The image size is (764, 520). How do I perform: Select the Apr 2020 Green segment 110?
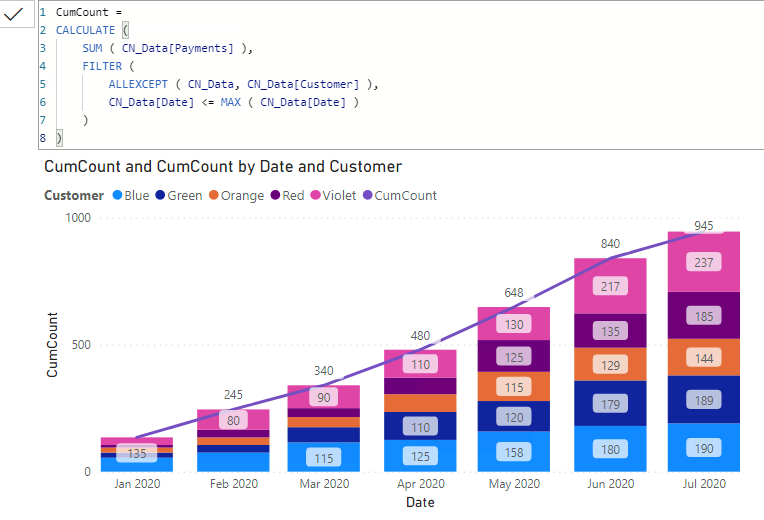click(x=420, y=426)
